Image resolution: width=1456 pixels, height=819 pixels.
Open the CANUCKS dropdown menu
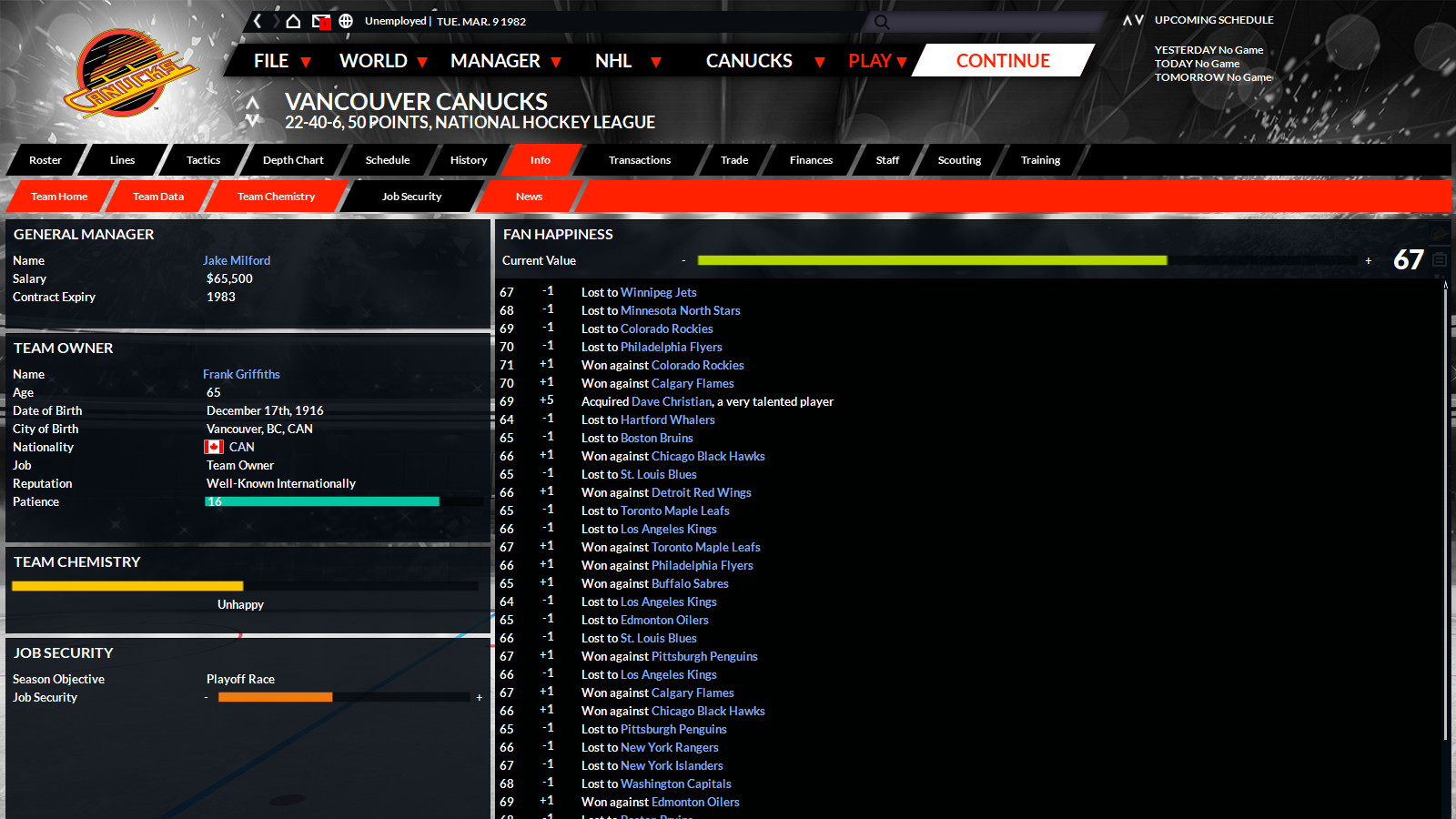point(748,60)
